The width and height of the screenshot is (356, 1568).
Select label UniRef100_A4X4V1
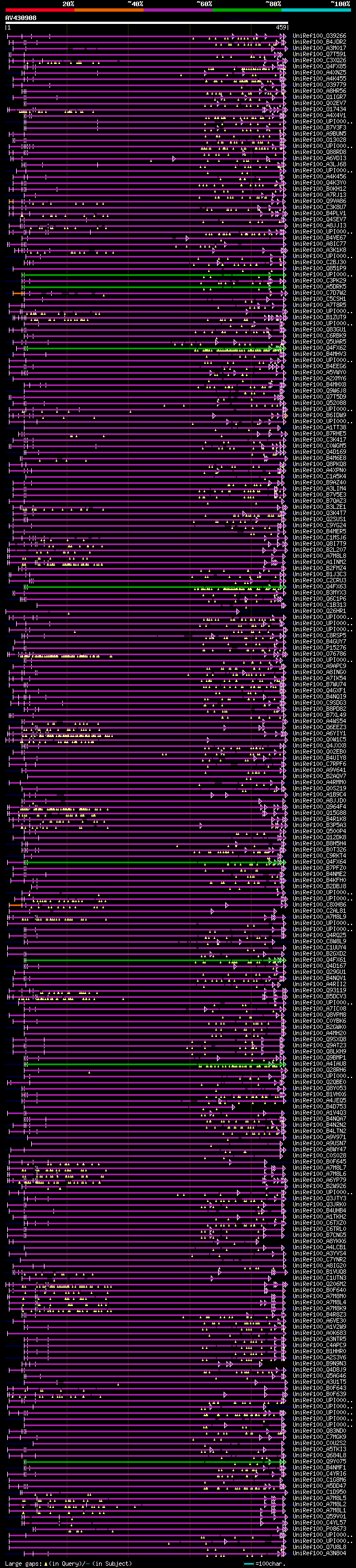tap(319, 116)
